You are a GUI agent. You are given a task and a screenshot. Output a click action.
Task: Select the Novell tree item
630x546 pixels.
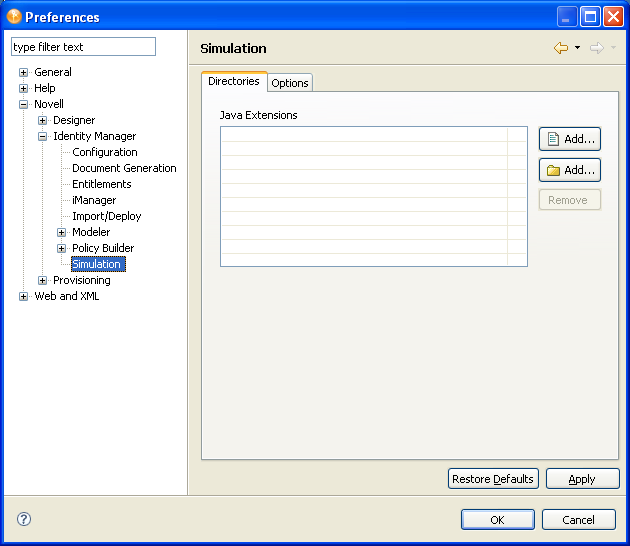49,104
